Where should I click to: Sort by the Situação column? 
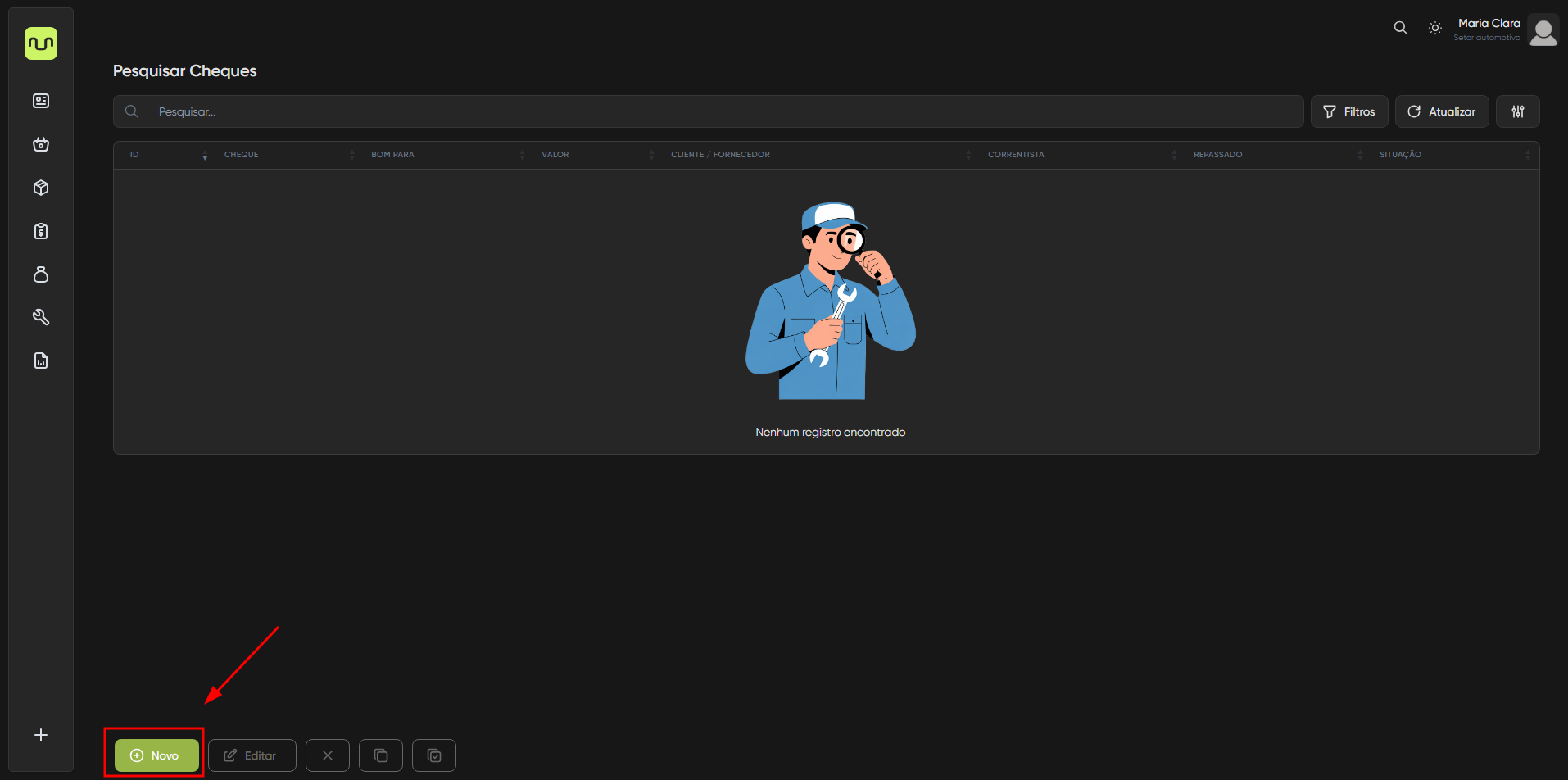[x=1400, y=155]
